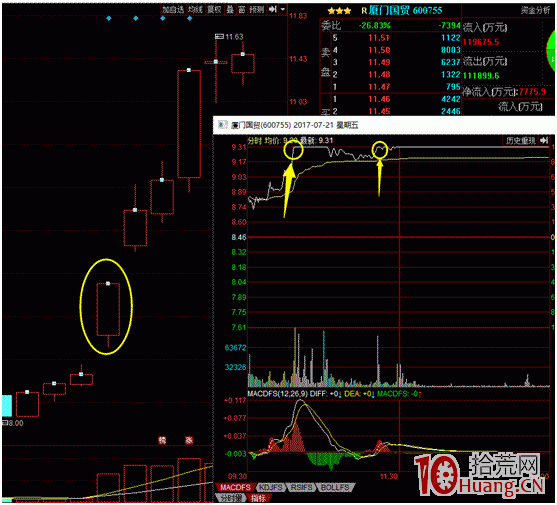Screen dimensions: 557x505
Task: Click the MACDFS(12,26,9) parameter label
Action: point(277,394)
